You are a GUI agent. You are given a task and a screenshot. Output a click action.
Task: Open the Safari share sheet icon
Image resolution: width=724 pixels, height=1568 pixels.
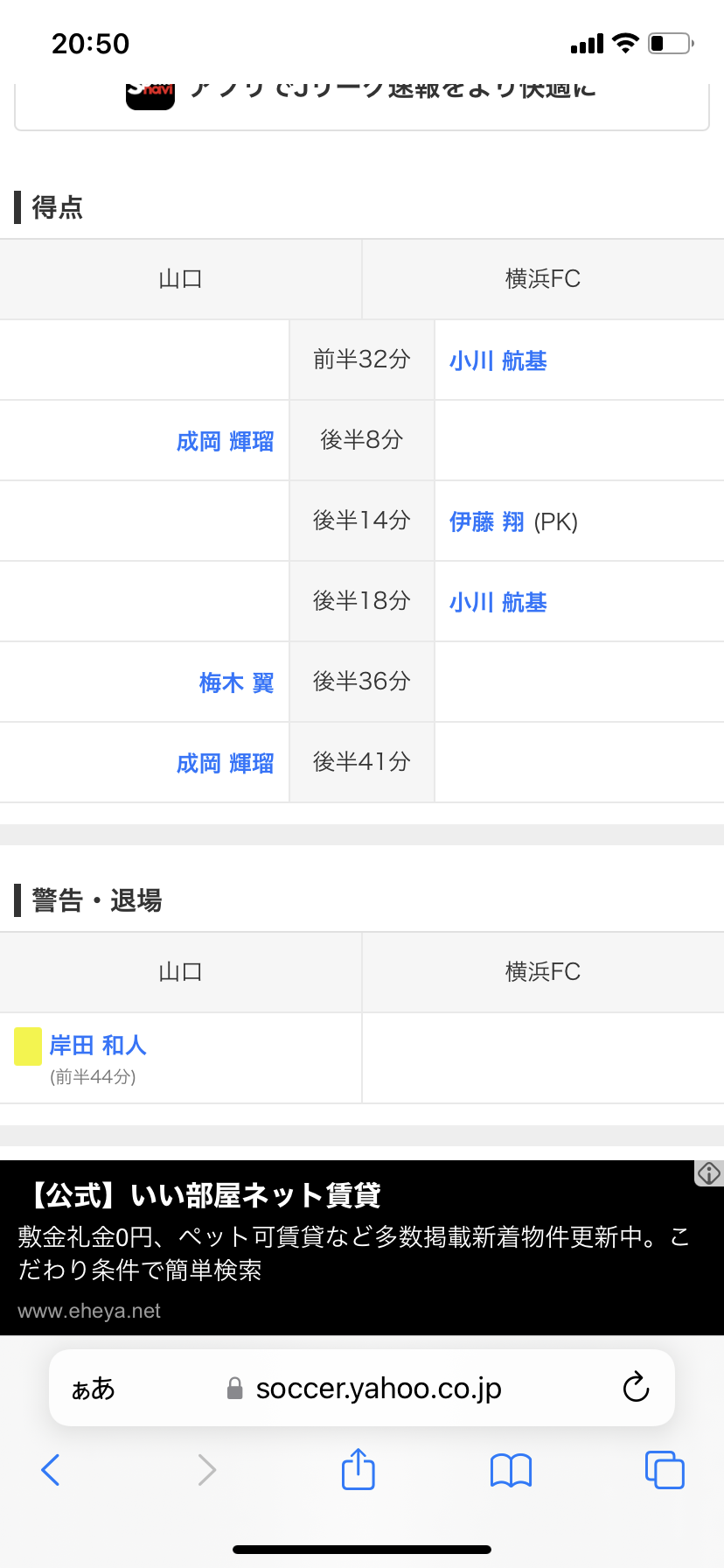(359, 1469)
